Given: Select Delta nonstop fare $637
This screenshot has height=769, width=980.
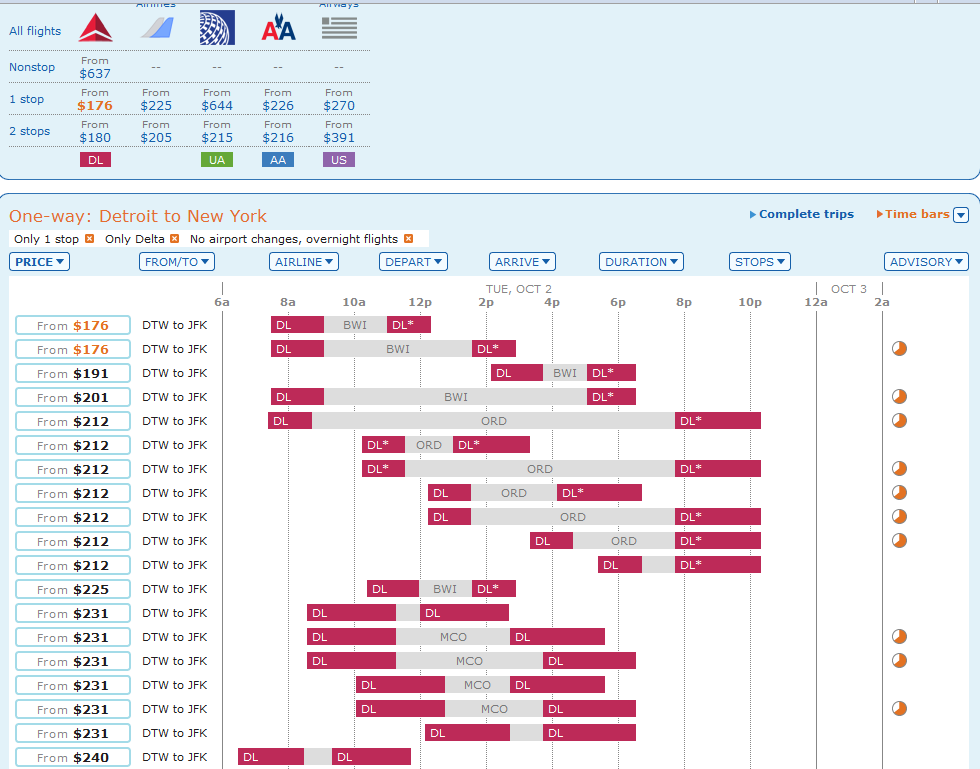Looking at the screenshot, I should [95, 74].
